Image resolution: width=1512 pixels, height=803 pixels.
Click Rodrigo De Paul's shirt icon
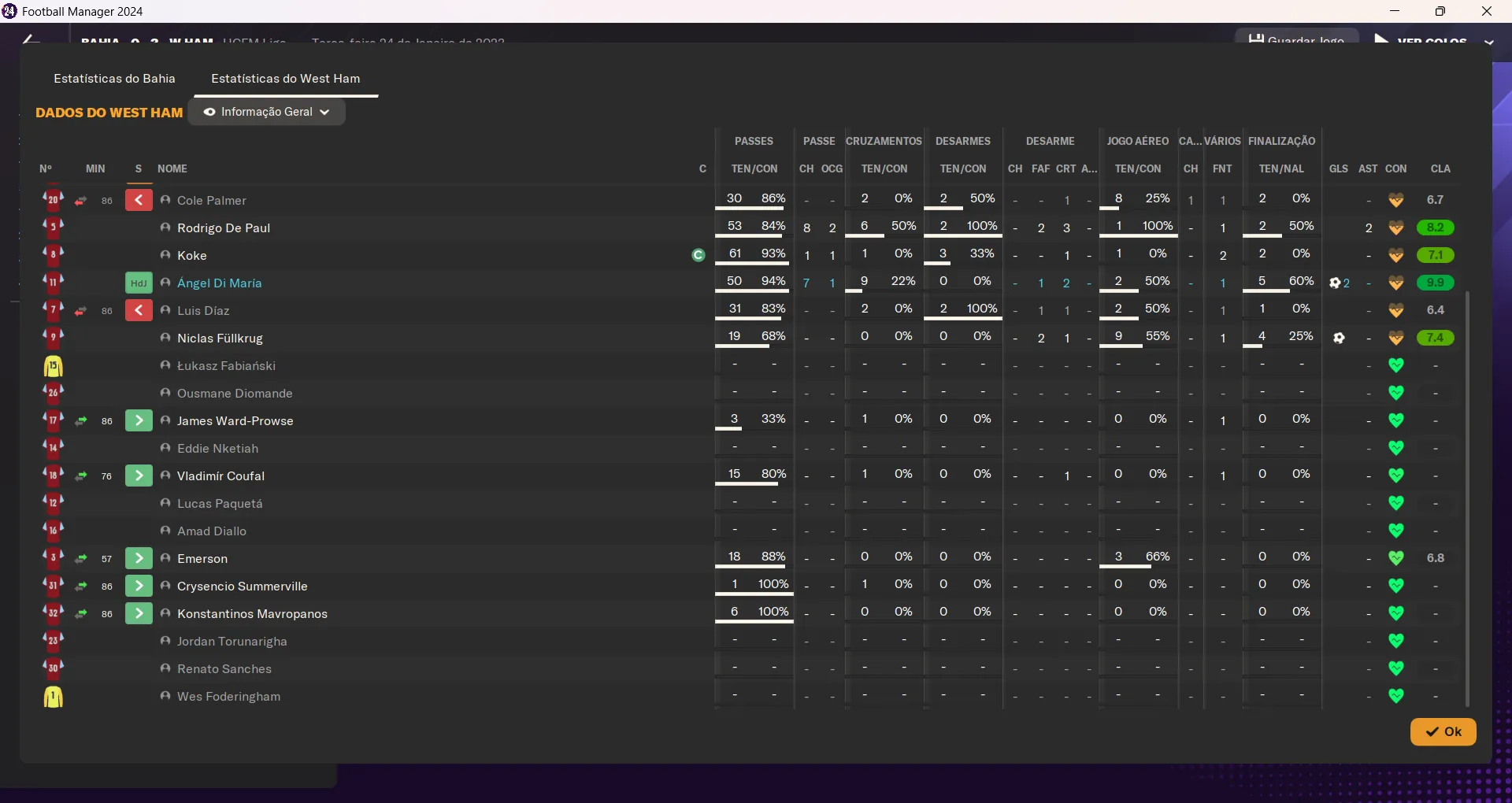pos(53,228)
